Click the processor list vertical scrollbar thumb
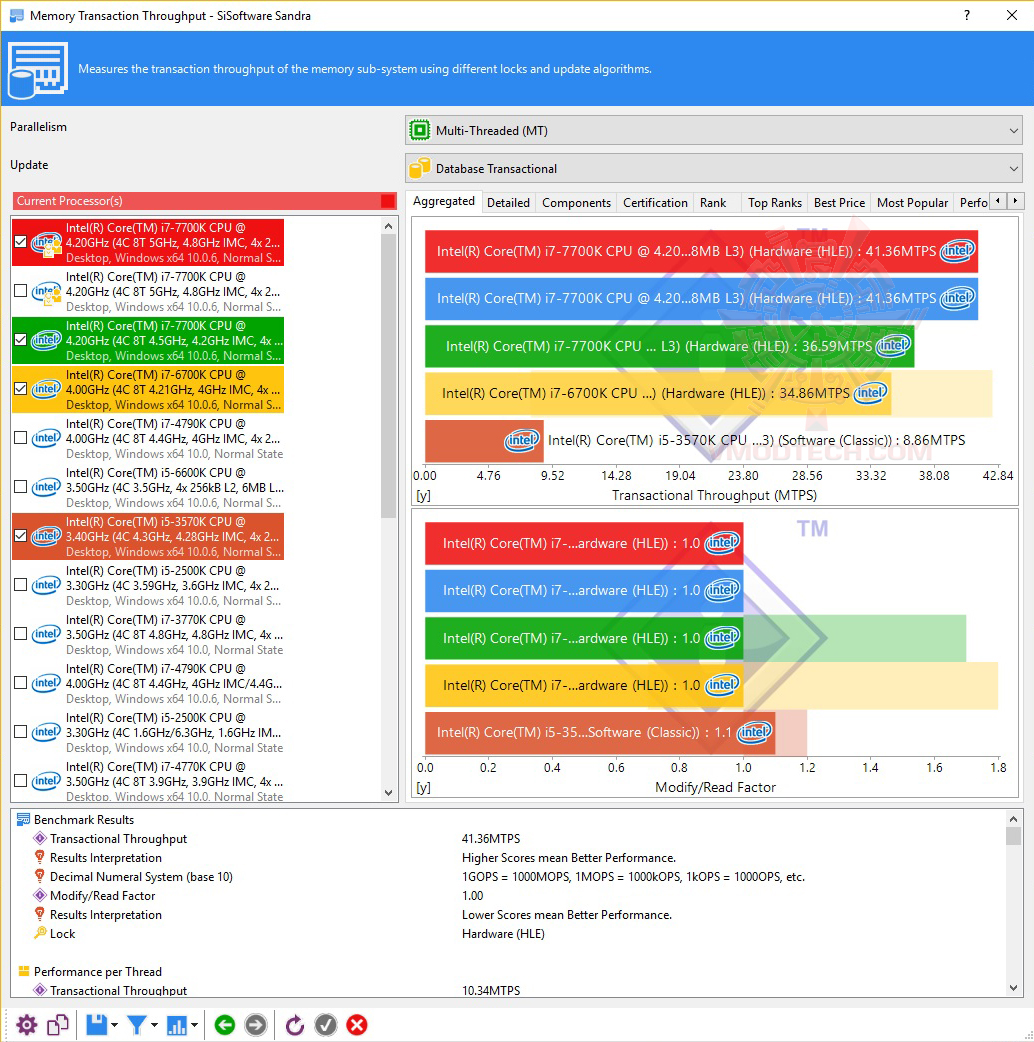This screenshot has height=1042, width=1034. (389, 376)
